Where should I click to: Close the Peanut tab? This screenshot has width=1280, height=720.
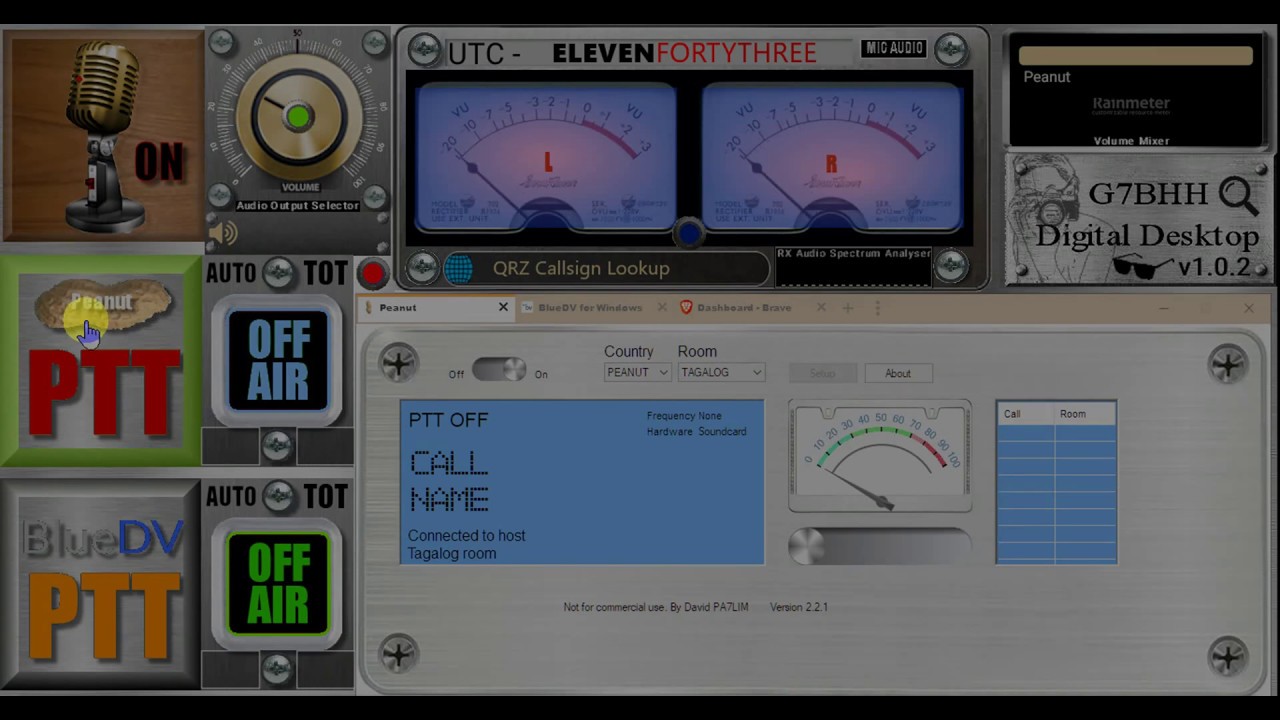(x=503, y=307)
